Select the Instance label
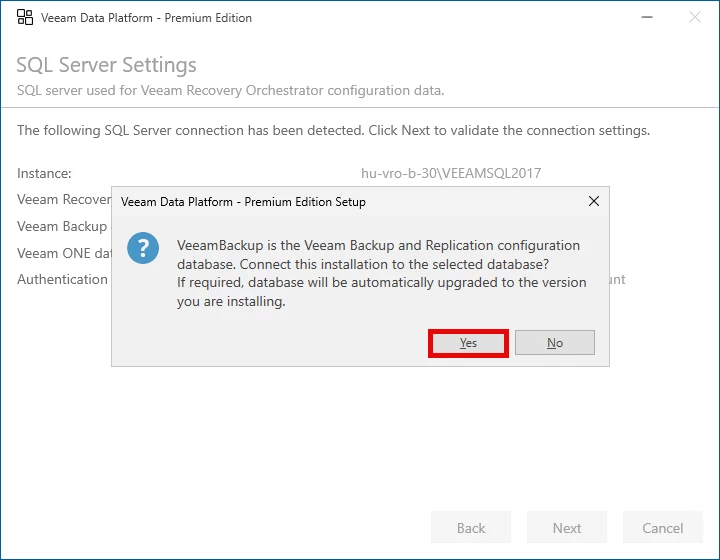This screenshot has width=720, height=560. pos(44,173)
